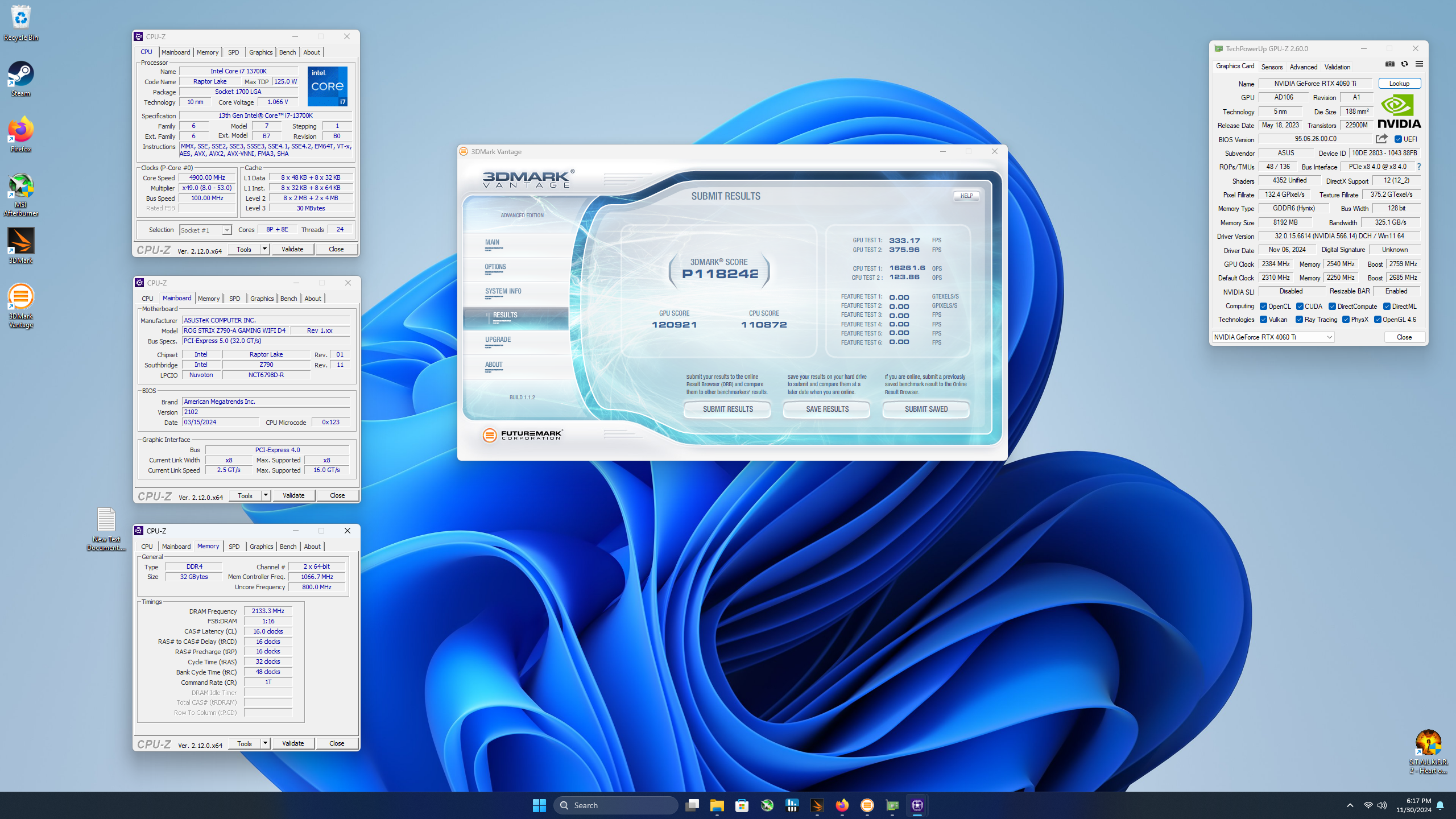
Task: Click the NVIDIA logo in GPU-Z
Action: pos(1399,111)
